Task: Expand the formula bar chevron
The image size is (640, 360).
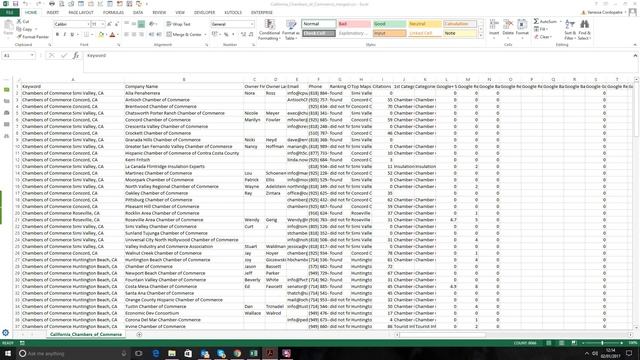Action: click(x=635, y=56)
